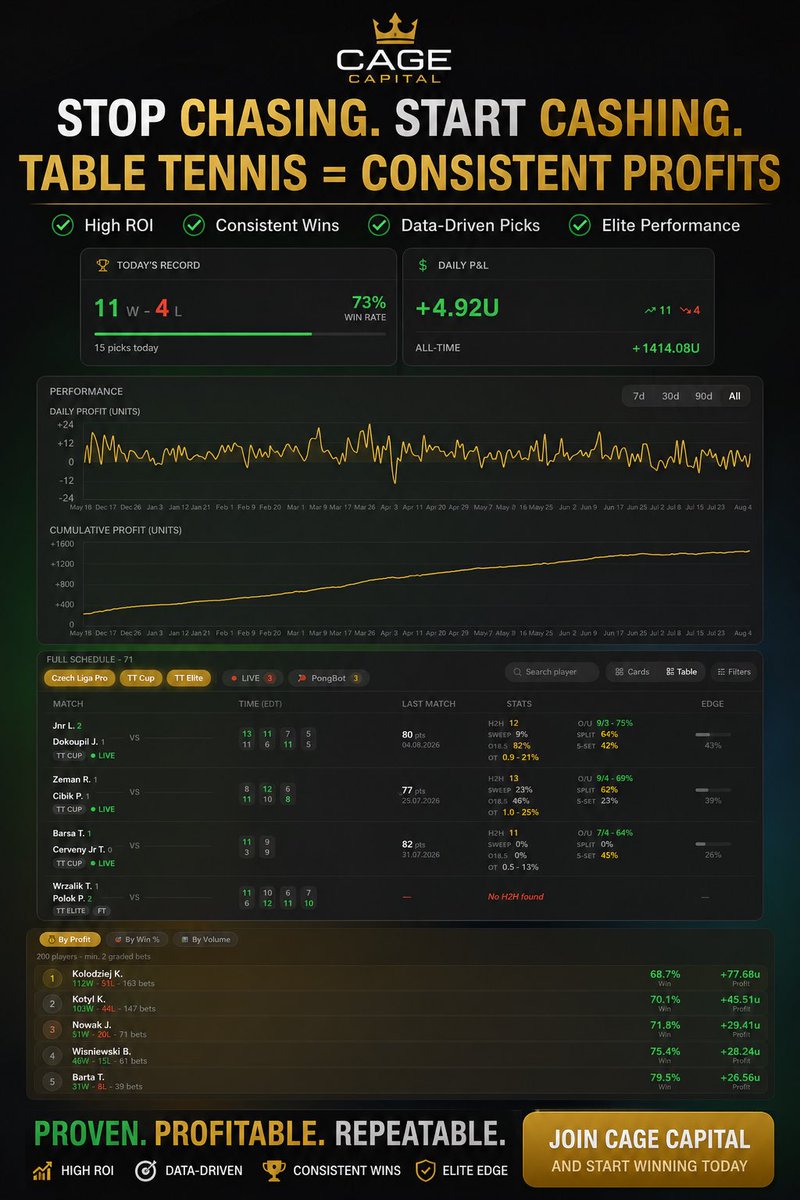Click the 73% win rate figure

tap(369, 301)
